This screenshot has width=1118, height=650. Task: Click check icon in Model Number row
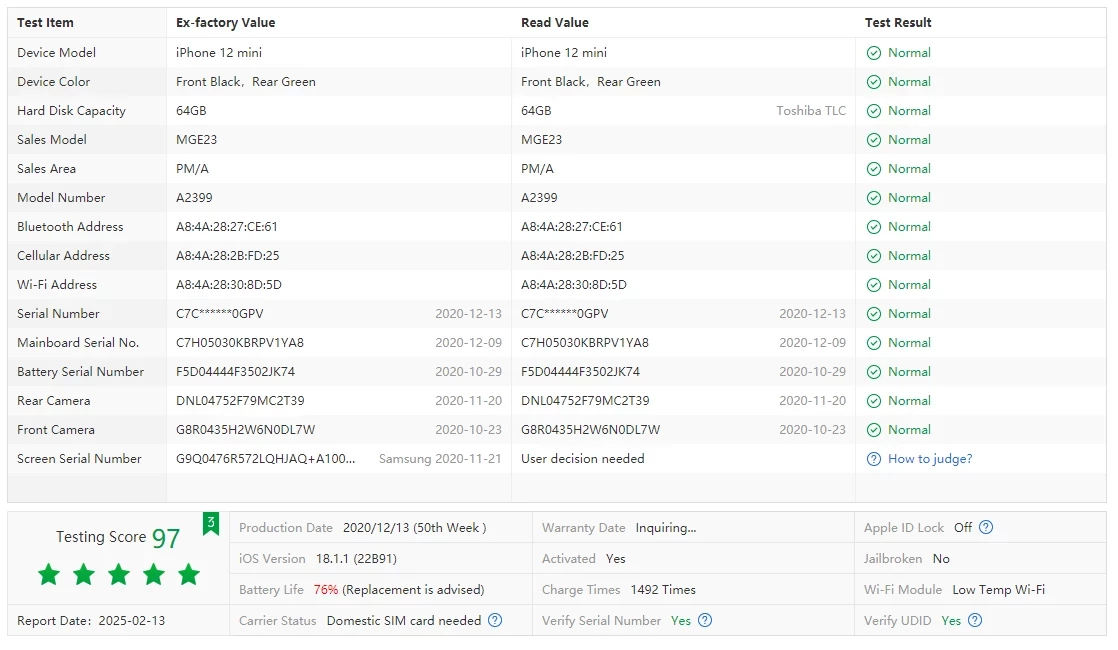[x=873, y=198]
